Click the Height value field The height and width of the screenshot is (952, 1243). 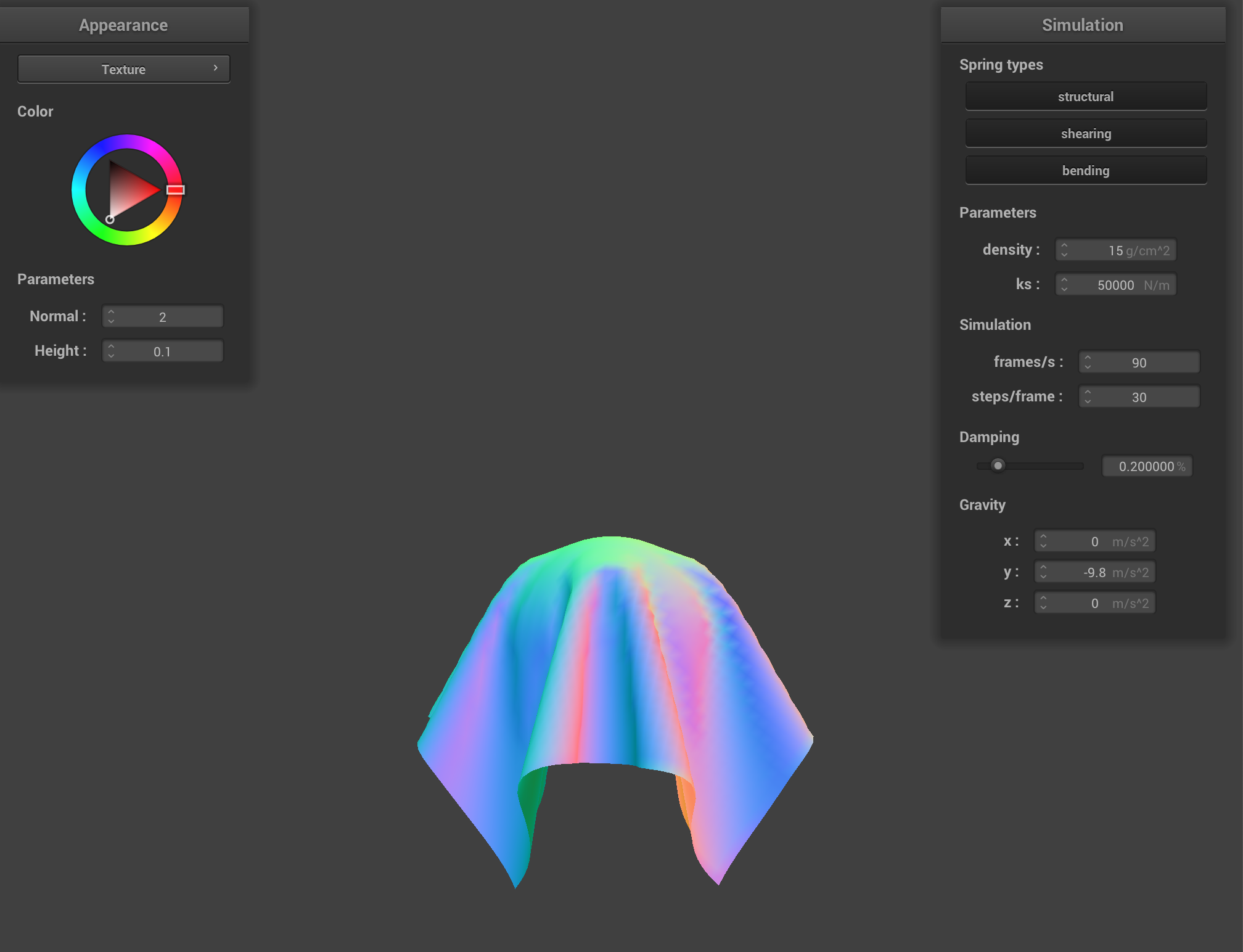[x=163, y=351]
